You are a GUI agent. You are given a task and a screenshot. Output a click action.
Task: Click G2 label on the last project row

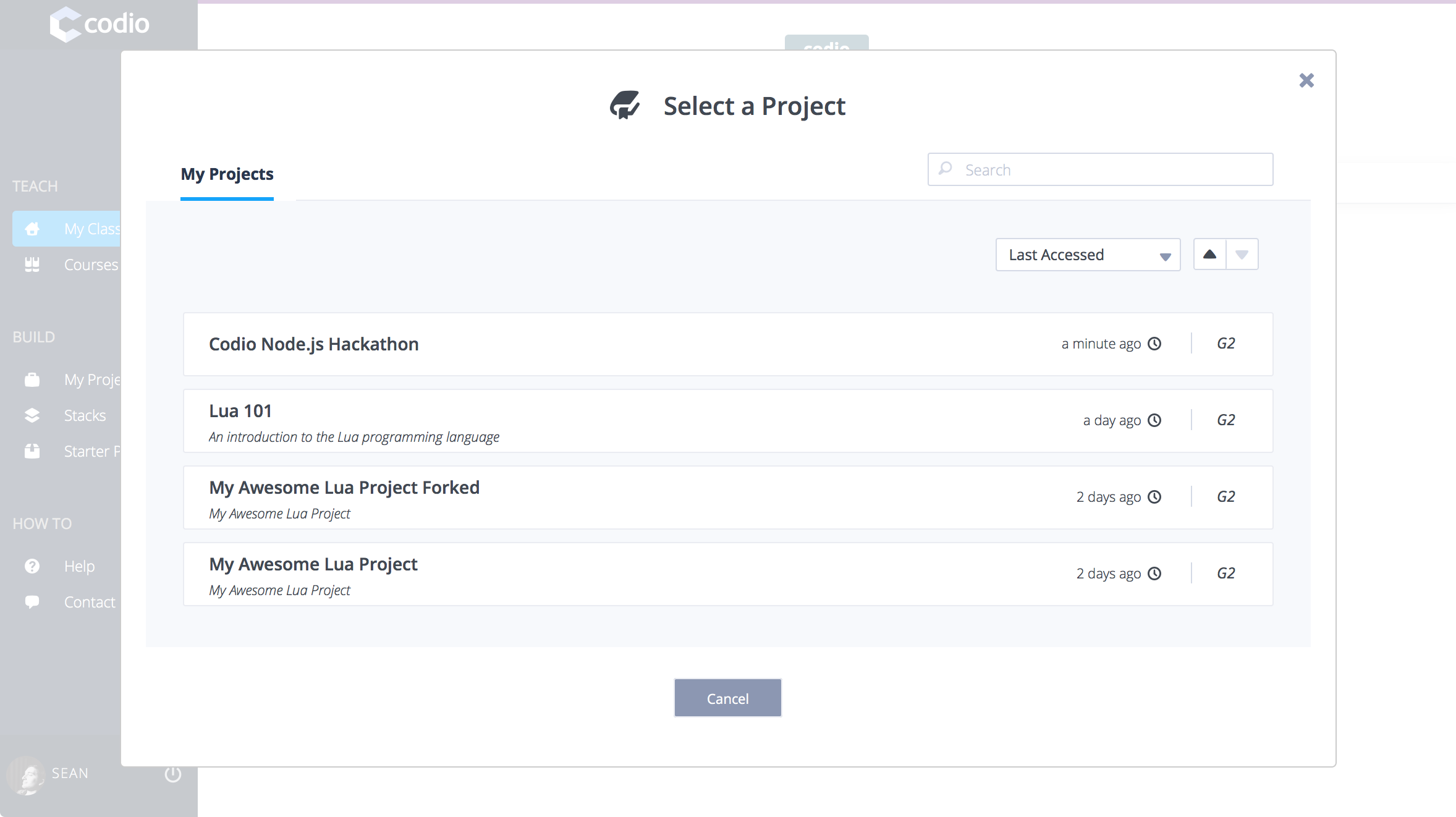[x=1225, y=574]
